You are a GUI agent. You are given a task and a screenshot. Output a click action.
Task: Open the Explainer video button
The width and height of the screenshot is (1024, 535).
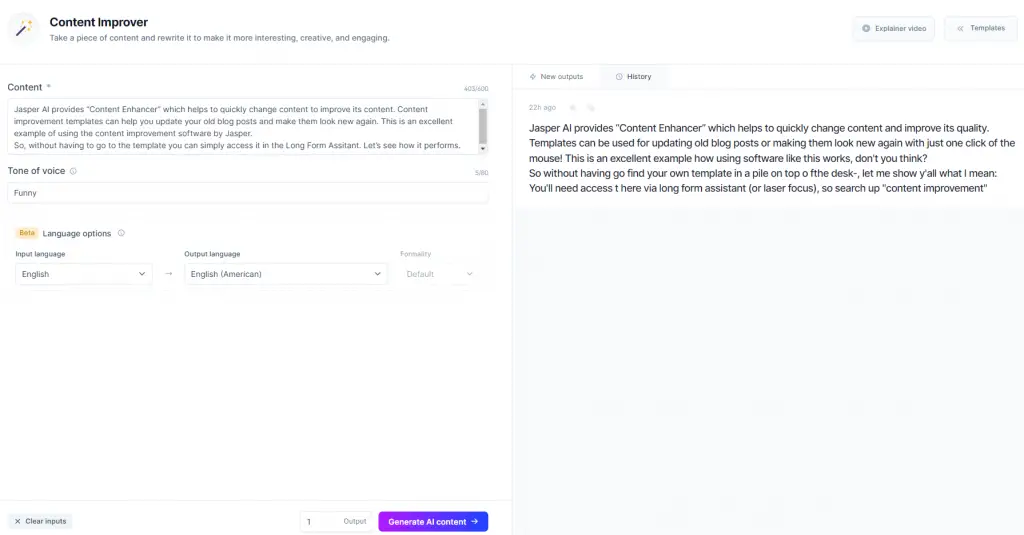(893, 29)
